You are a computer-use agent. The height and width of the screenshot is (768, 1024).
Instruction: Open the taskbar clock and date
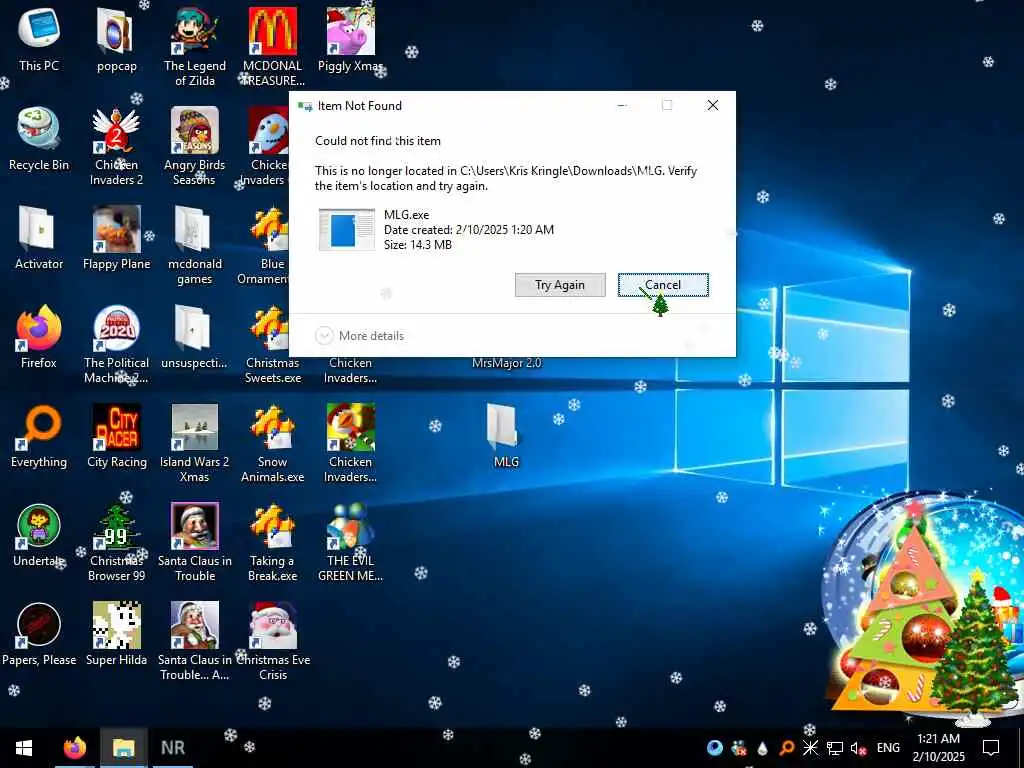tap(938, 748)
